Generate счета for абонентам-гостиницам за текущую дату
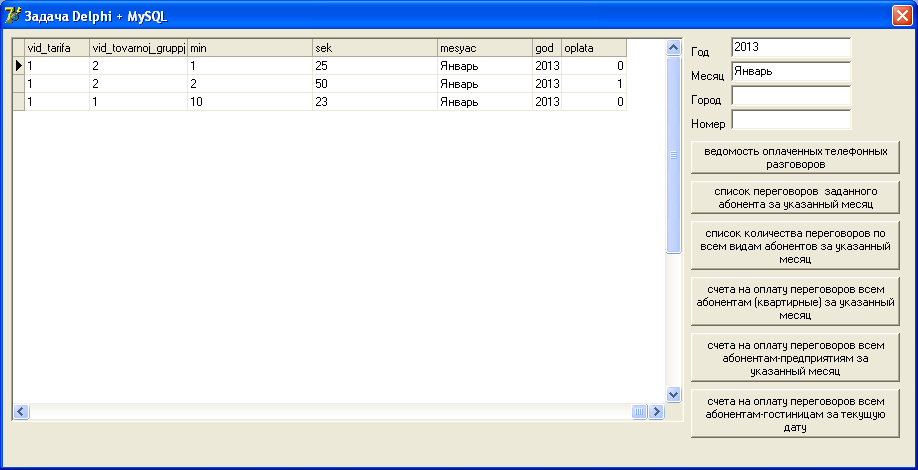This screenshot has height=470, width=918. point(795,413)
